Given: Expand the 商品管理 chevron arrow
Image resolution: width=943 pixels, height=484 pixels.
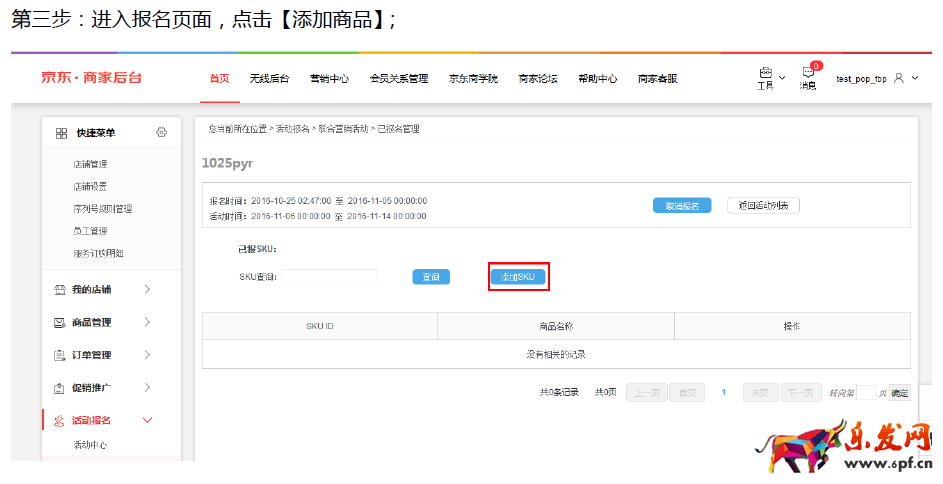Looking at the screenshot, I should pyautogui.click(x=147, y=322).
